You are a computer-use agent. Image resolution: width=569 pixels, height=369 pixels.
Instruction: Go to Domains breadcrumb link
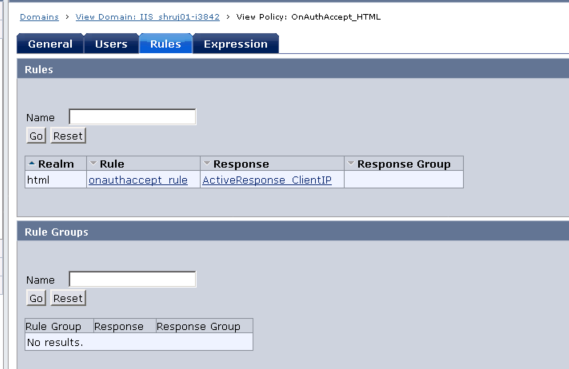39,17
